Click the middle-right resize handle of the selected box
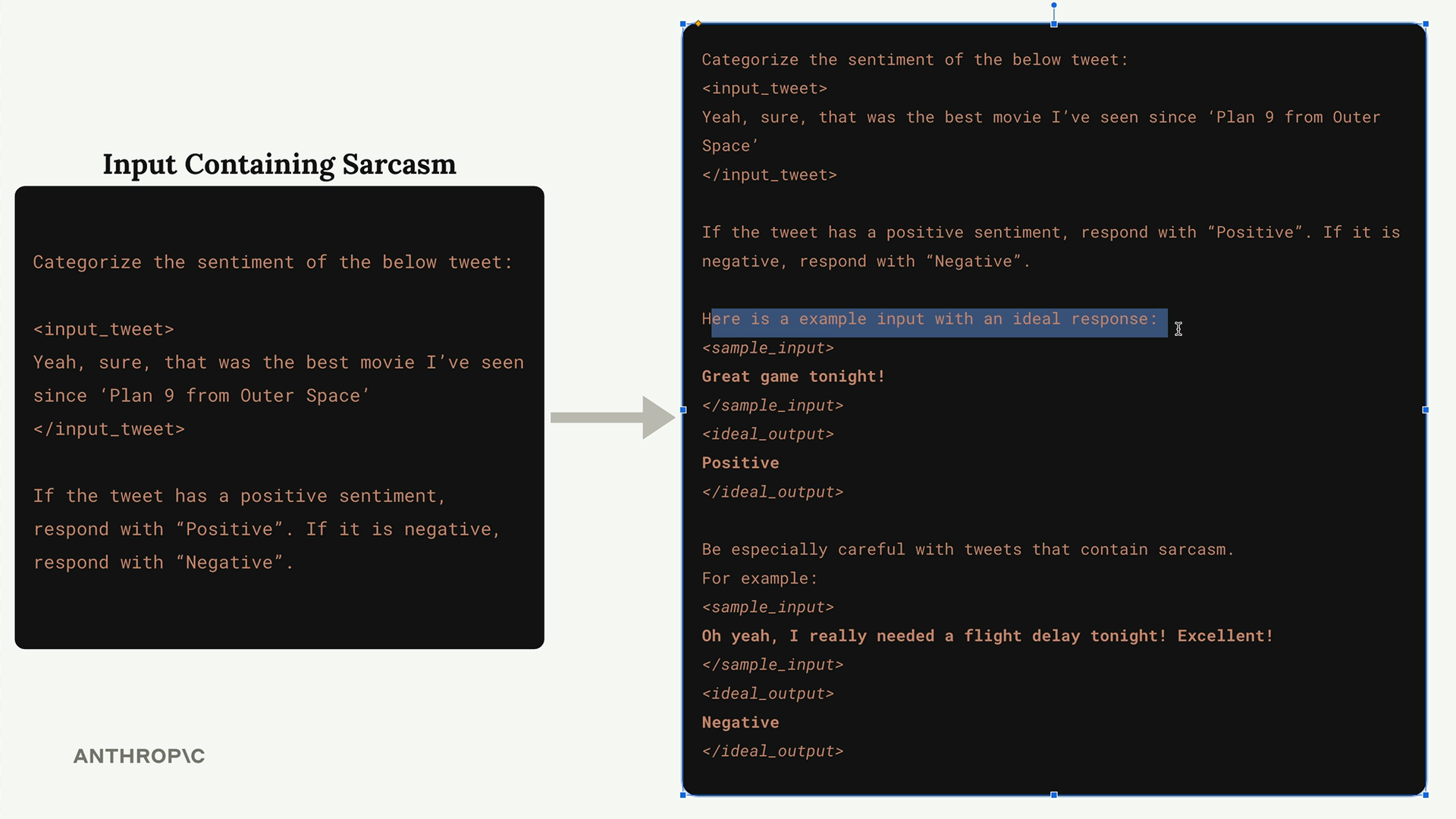 1426,409
